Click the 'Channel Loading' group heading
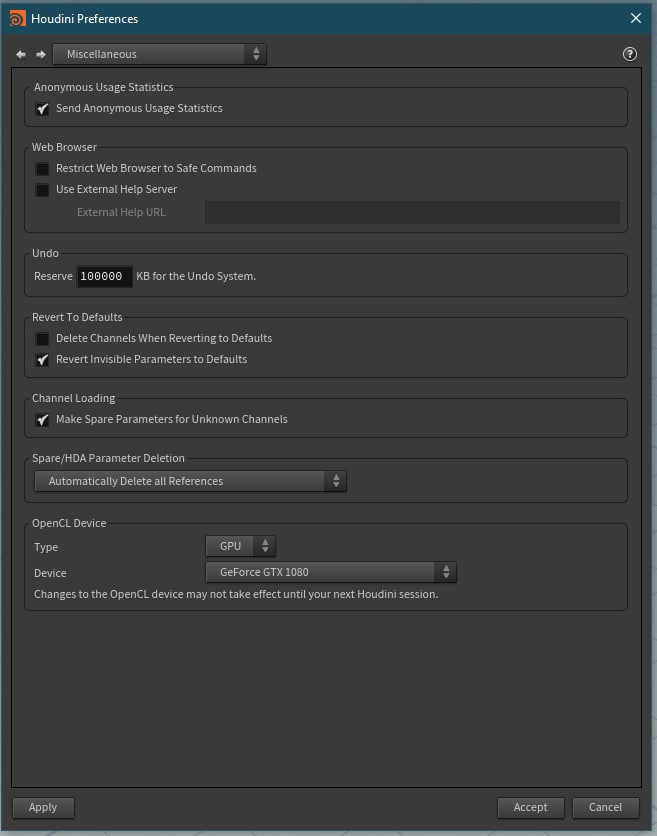This screenshot has height=836, width=657. 74,398
